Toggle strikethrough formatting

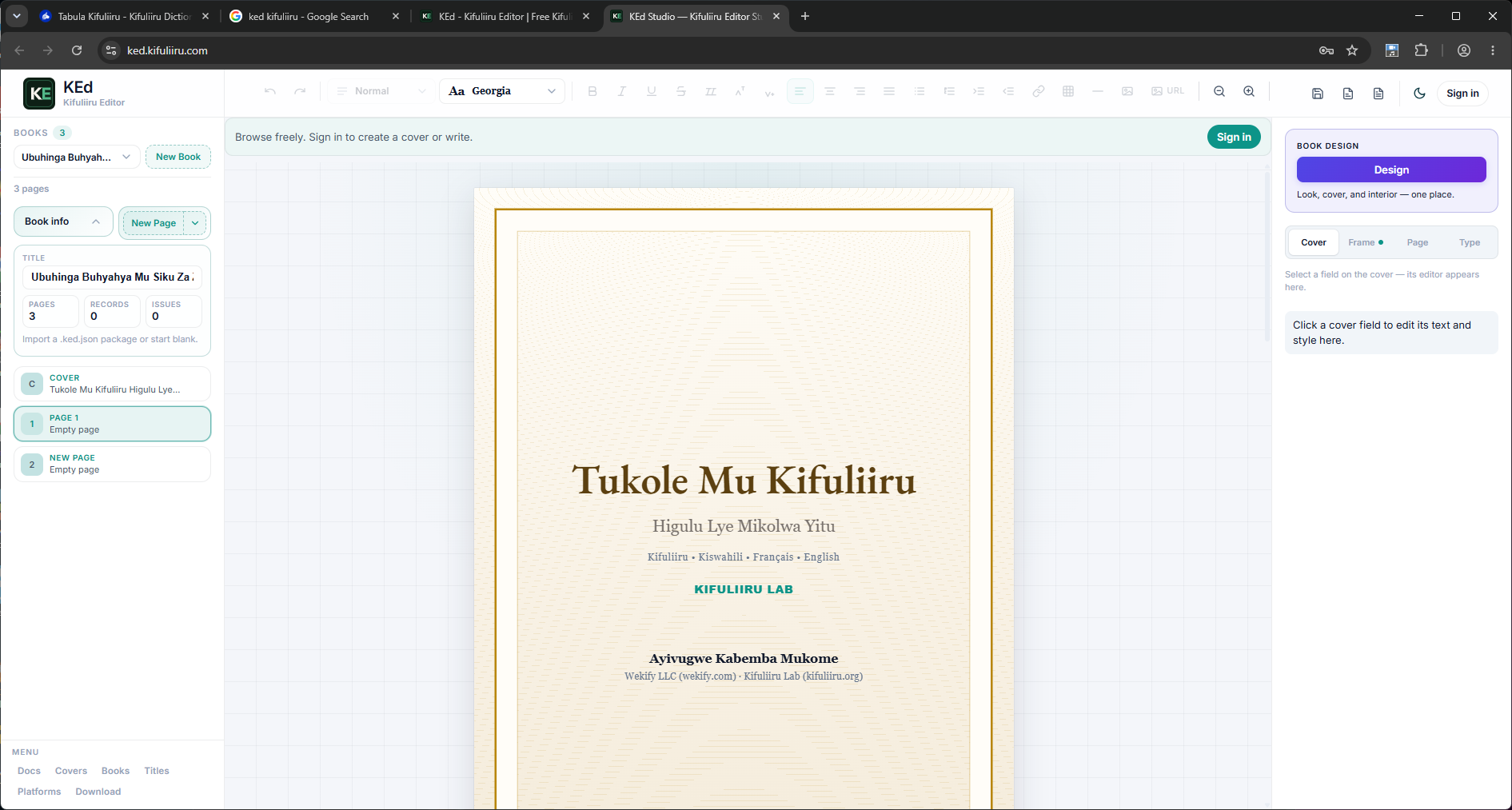681,91
